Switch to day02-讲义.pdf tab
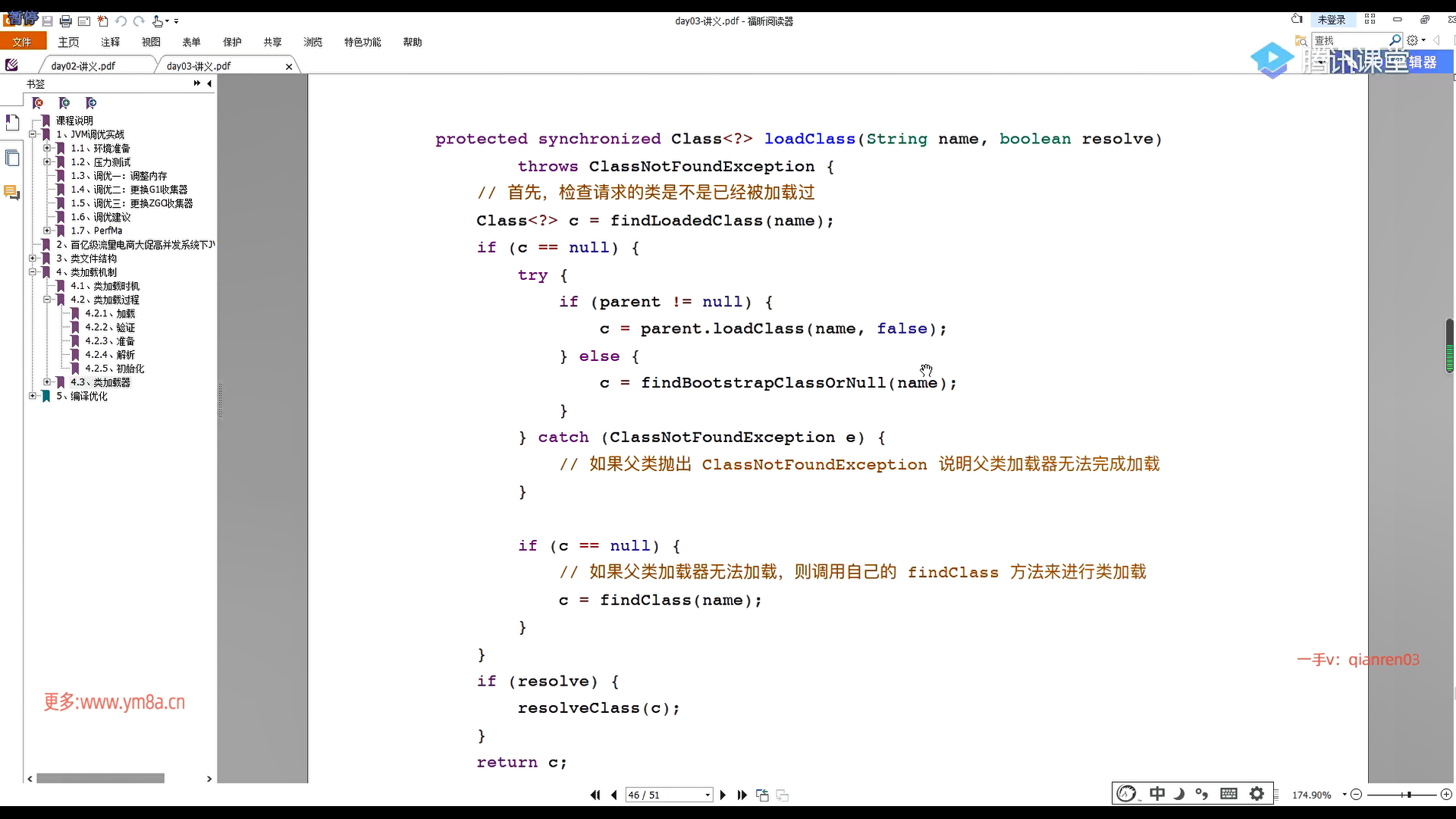 (83, 66)
